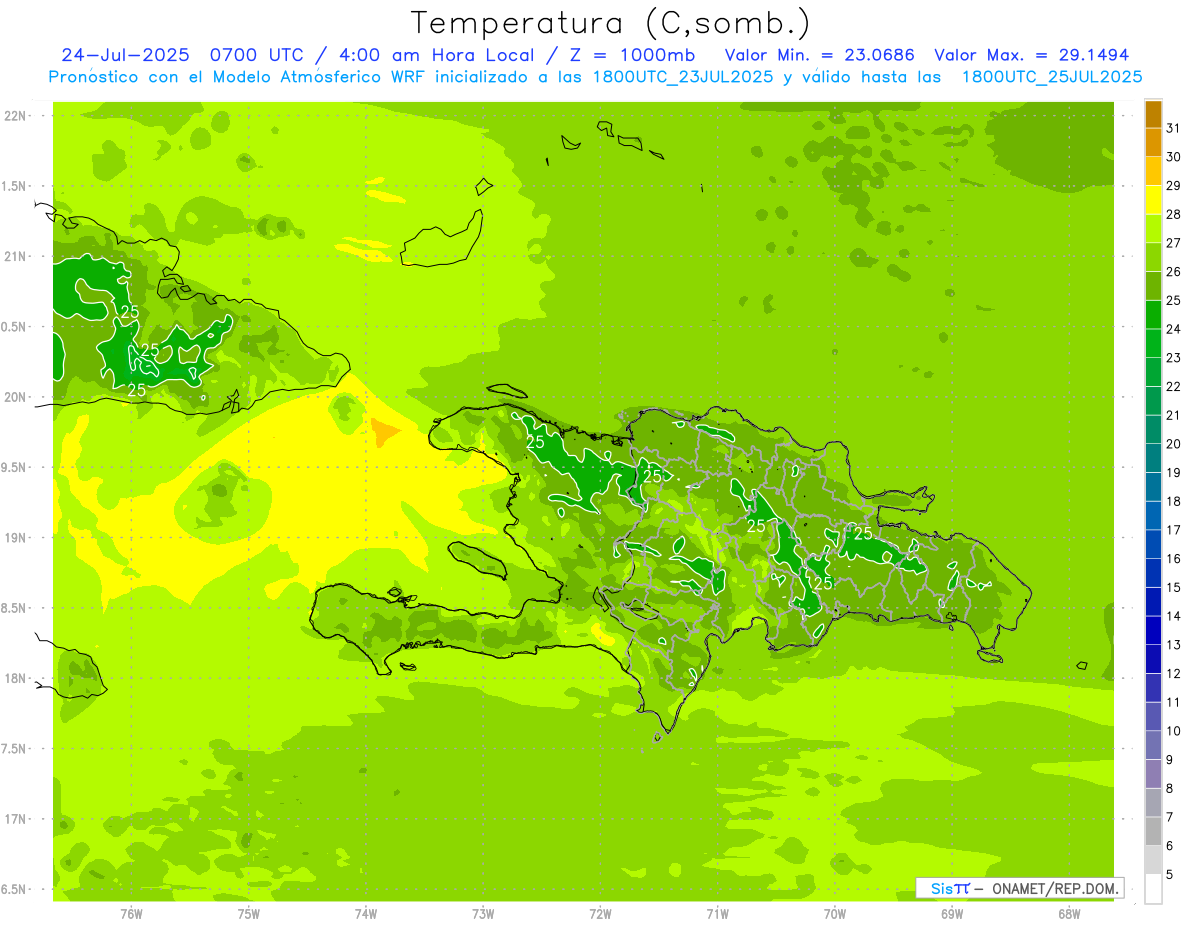Pick the green legend swatch between 24 and 25

coord(1153,315)
